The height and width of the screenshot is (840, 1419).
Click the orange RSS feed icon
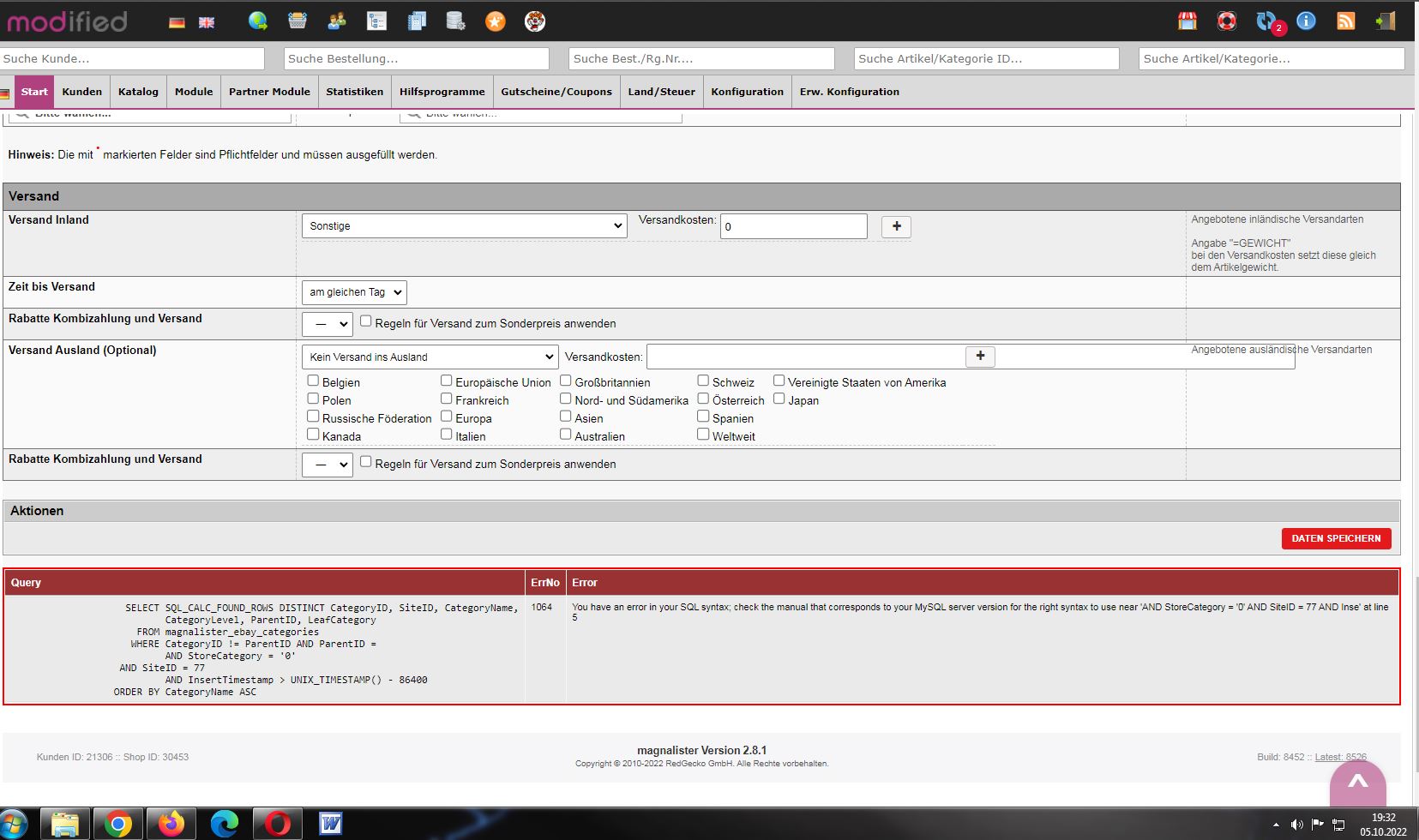point(1345,21)
